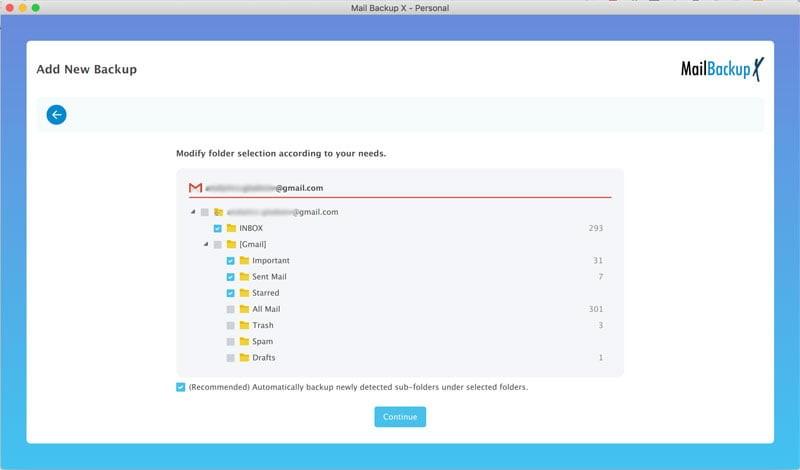Click the Important count 31

click(x=598, y=260)
